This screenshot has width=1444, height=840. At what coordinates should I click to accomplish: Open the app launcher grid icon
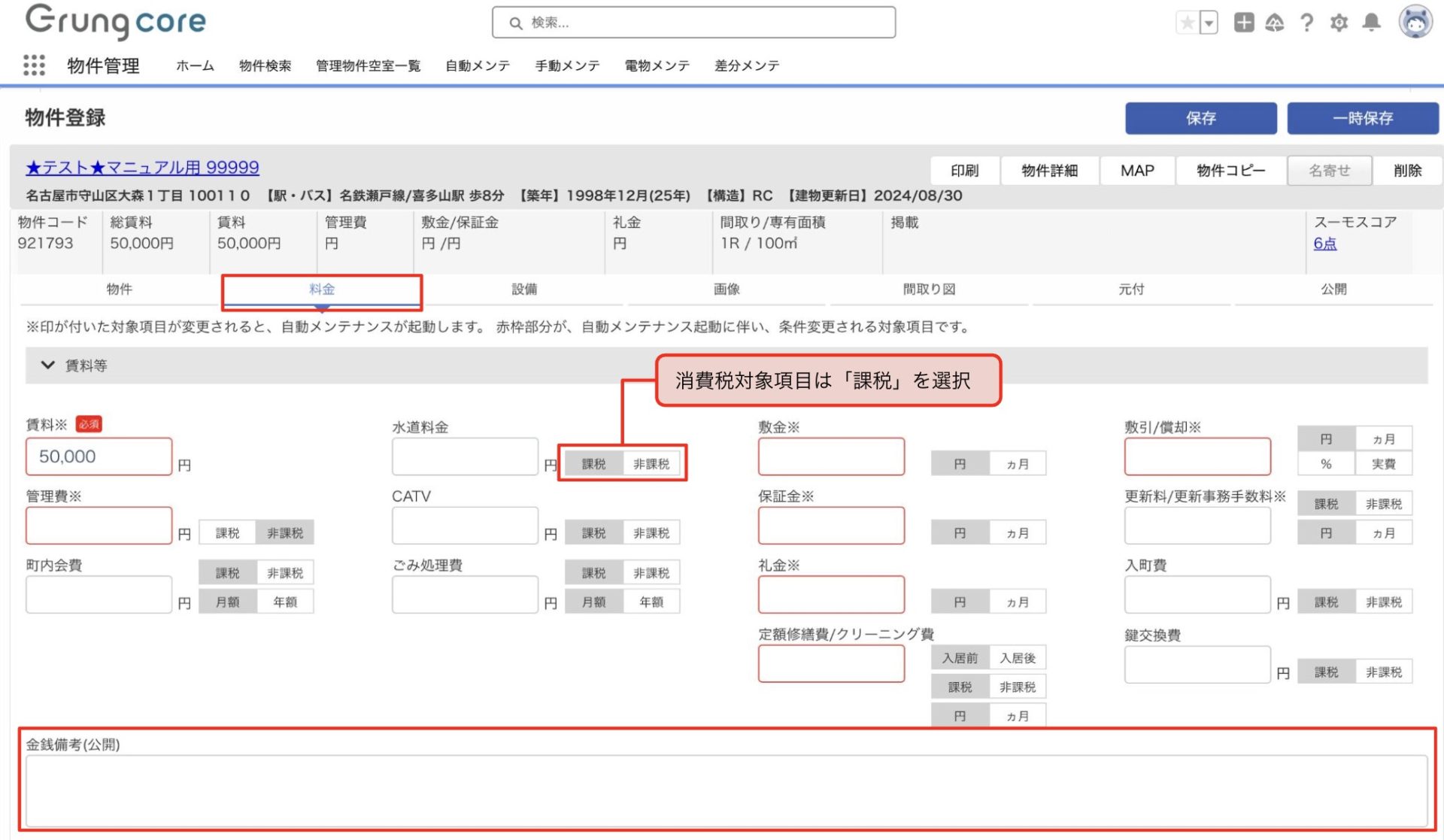click(x=34, y=65)
